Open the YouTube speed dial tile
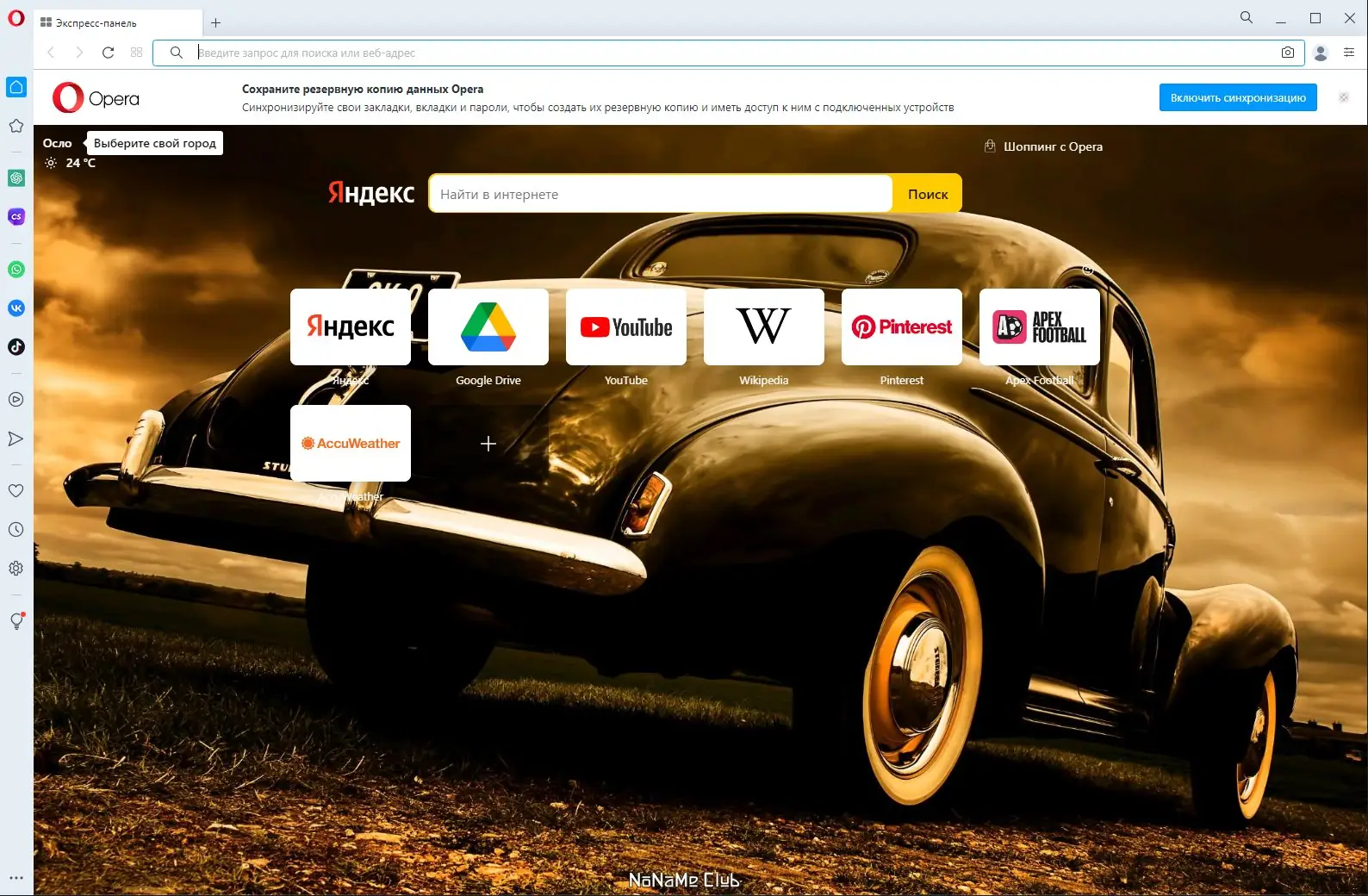 pyautogui.click(x=626, y=327)
